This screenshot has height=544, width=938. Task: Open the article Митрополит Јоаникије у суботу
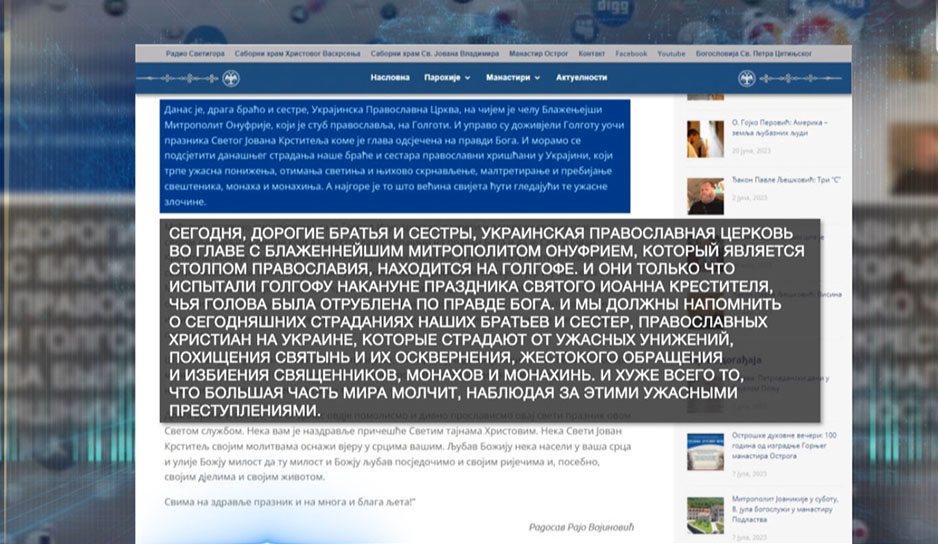(785, 509)
